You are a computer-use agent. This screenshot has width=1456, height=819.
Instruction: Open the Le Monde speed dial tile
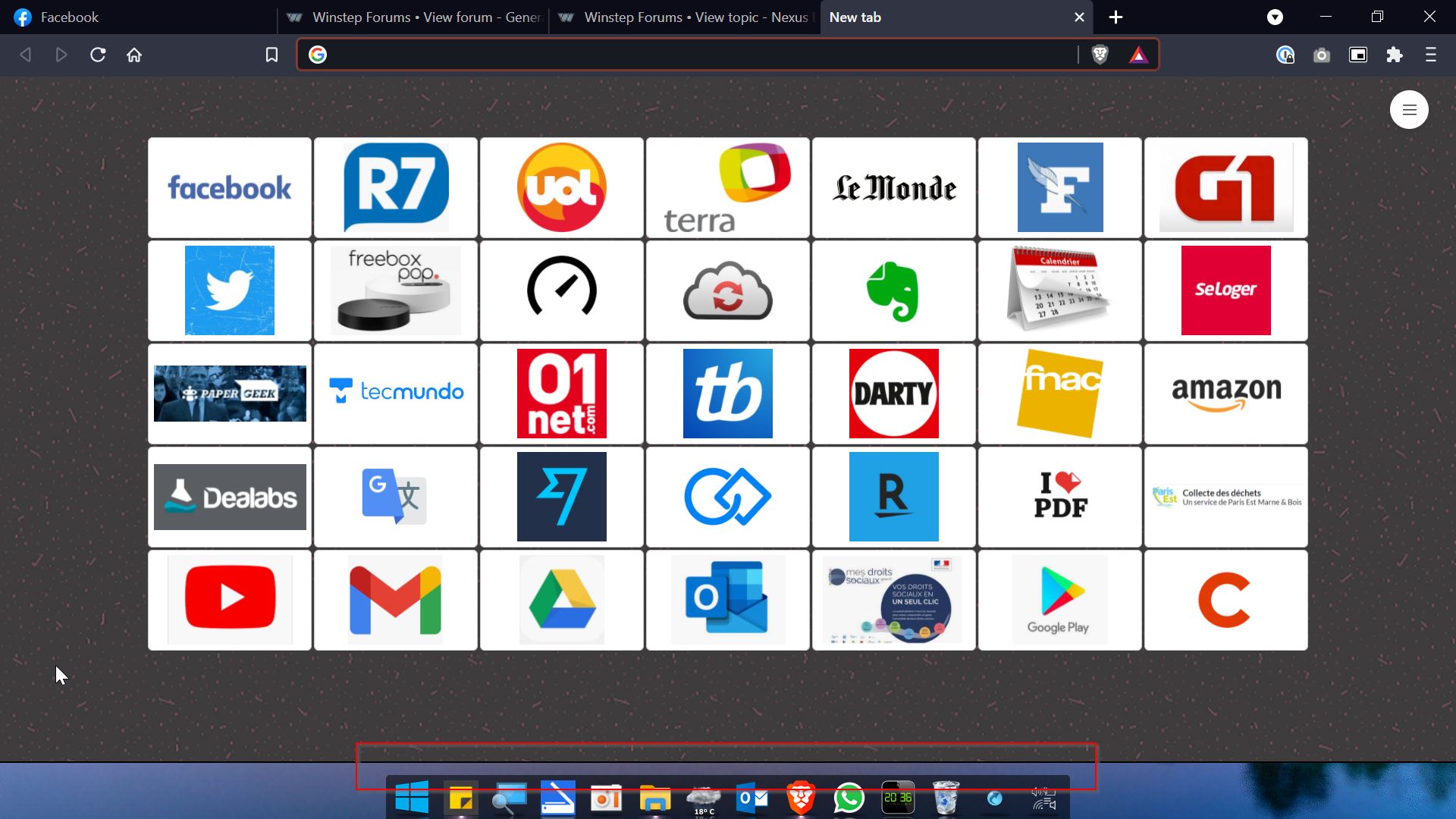tap(893, 187)
